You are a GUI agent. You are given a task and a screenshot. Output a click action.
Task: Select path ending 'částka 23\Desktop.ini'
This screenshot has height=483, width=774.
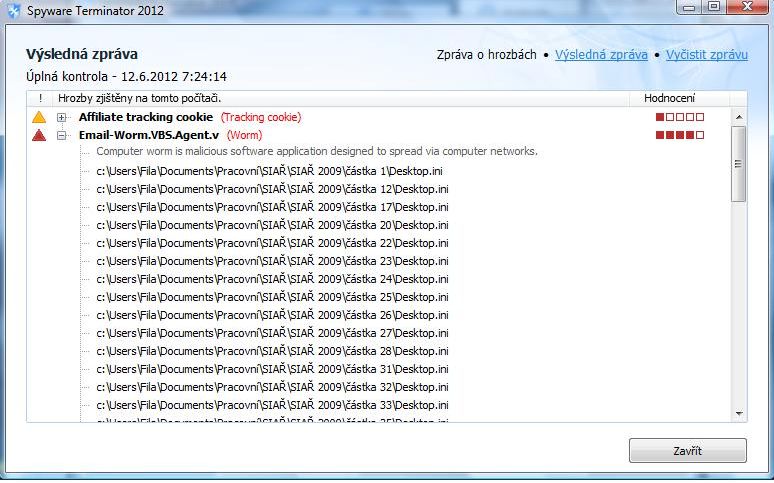[272, 261]
